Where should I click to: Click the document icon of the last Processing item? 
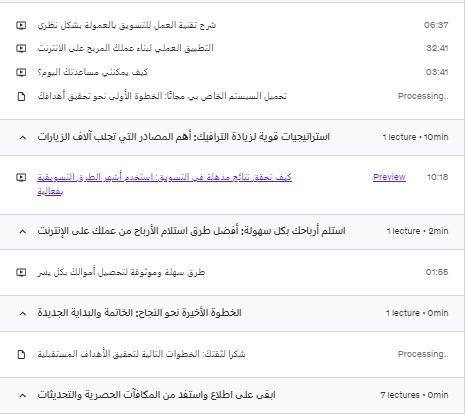tap(21, 354)
